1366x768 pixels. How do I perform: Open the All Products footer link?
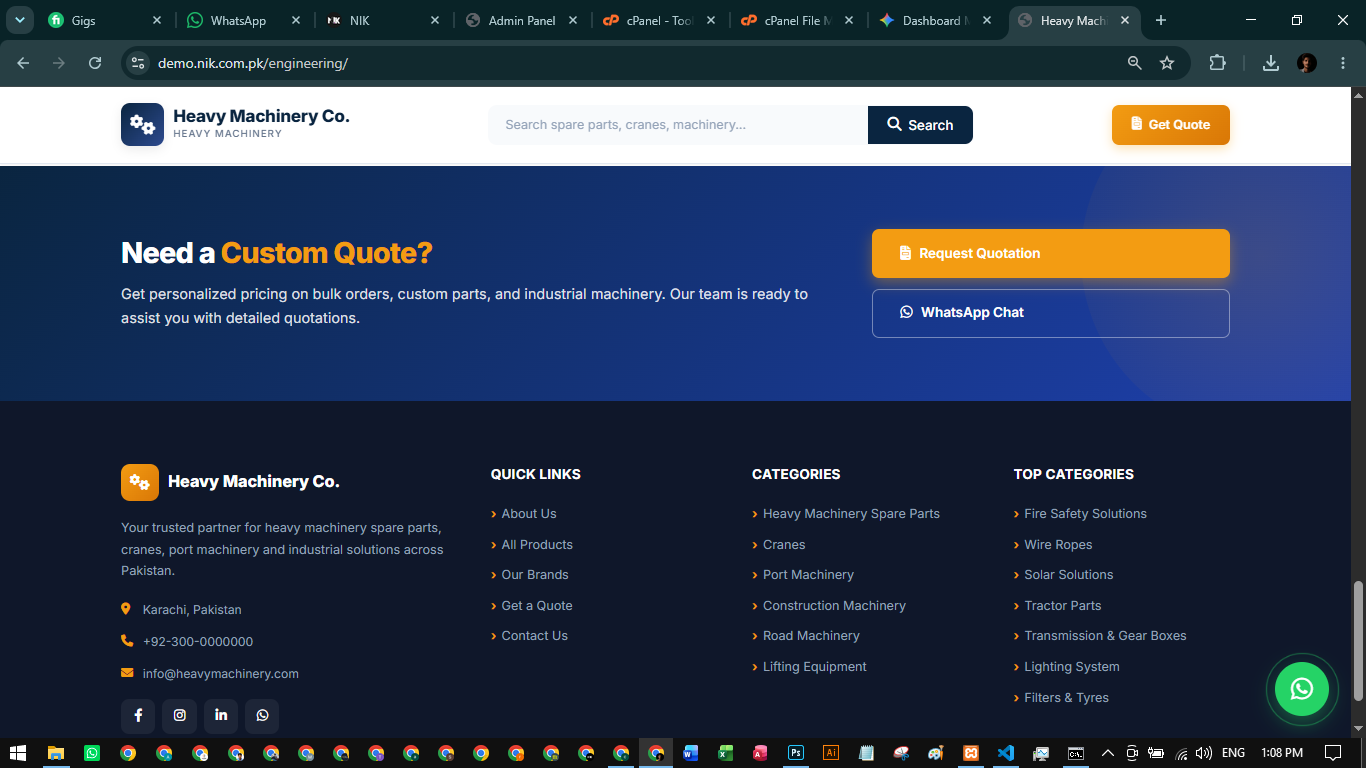pos(537,545)
